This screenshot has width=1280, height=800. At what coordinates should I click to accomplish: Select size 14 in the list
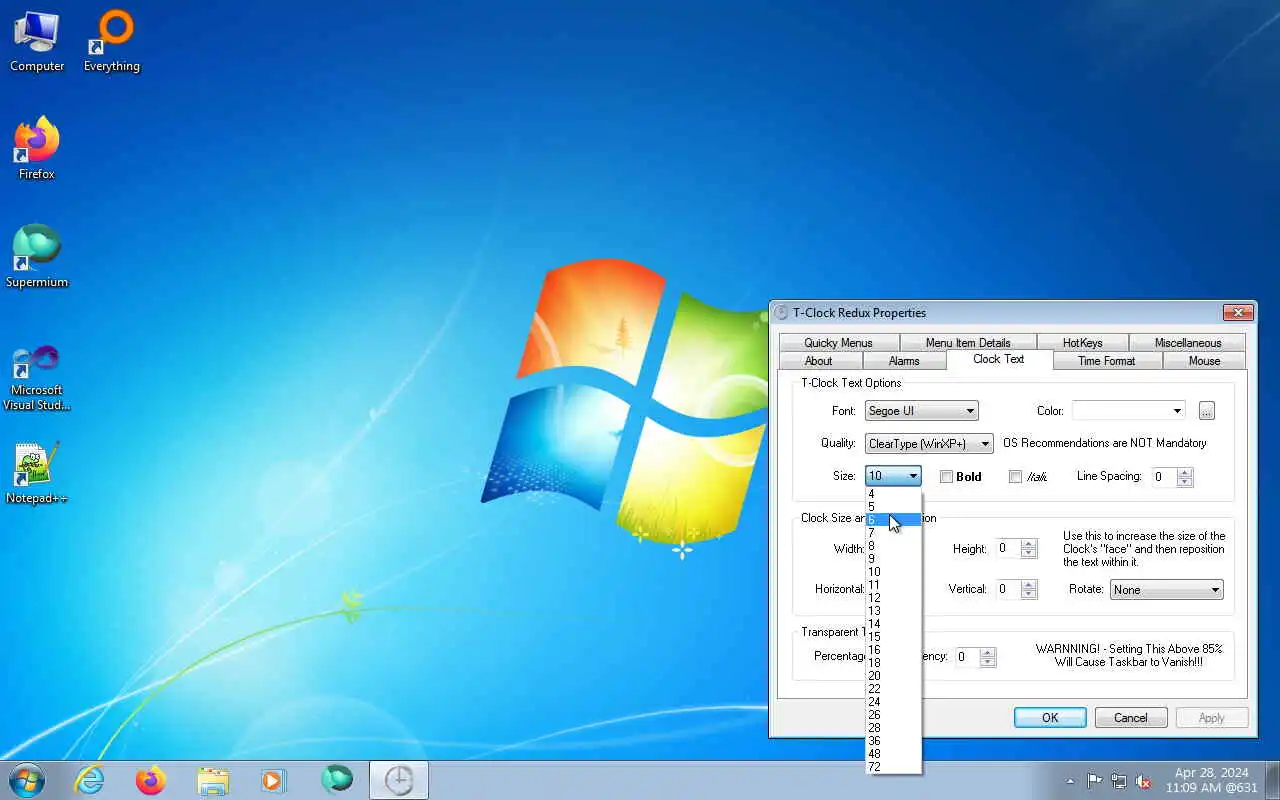point(893,624)
